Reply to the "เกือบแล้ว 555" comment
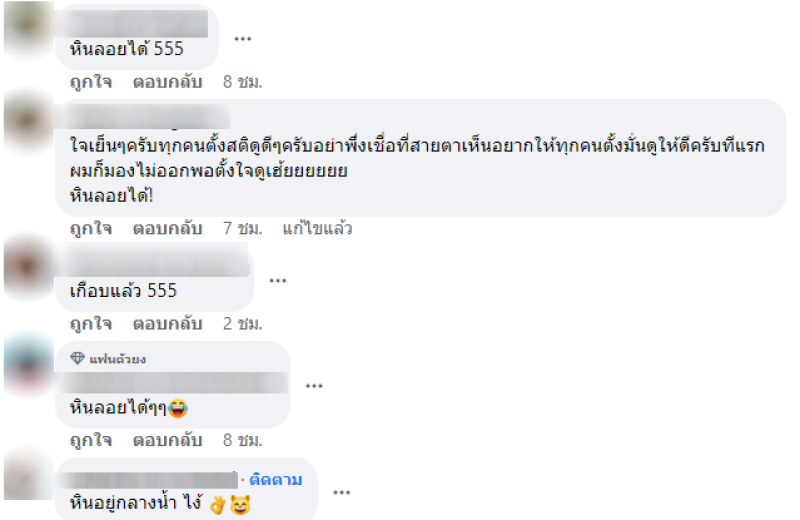 (167, 324)
